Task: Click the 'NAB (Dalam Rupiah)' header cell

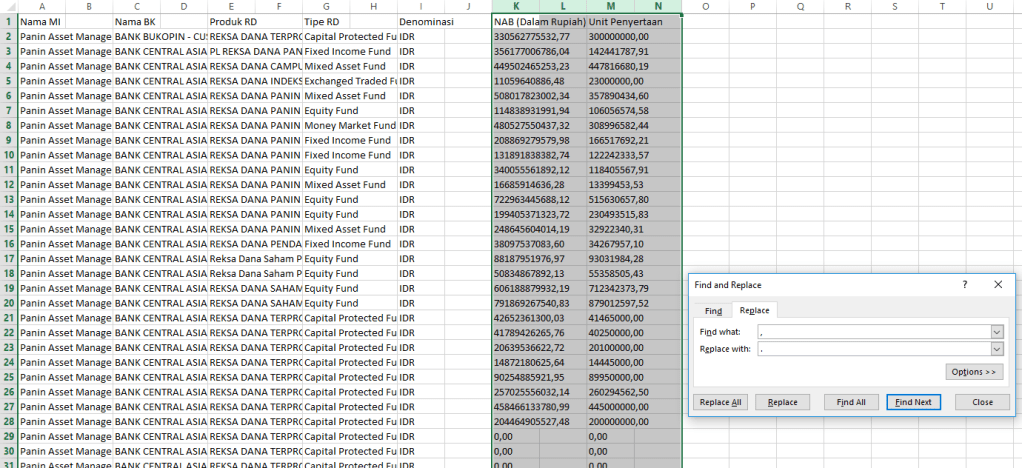Action: [538, 21]
